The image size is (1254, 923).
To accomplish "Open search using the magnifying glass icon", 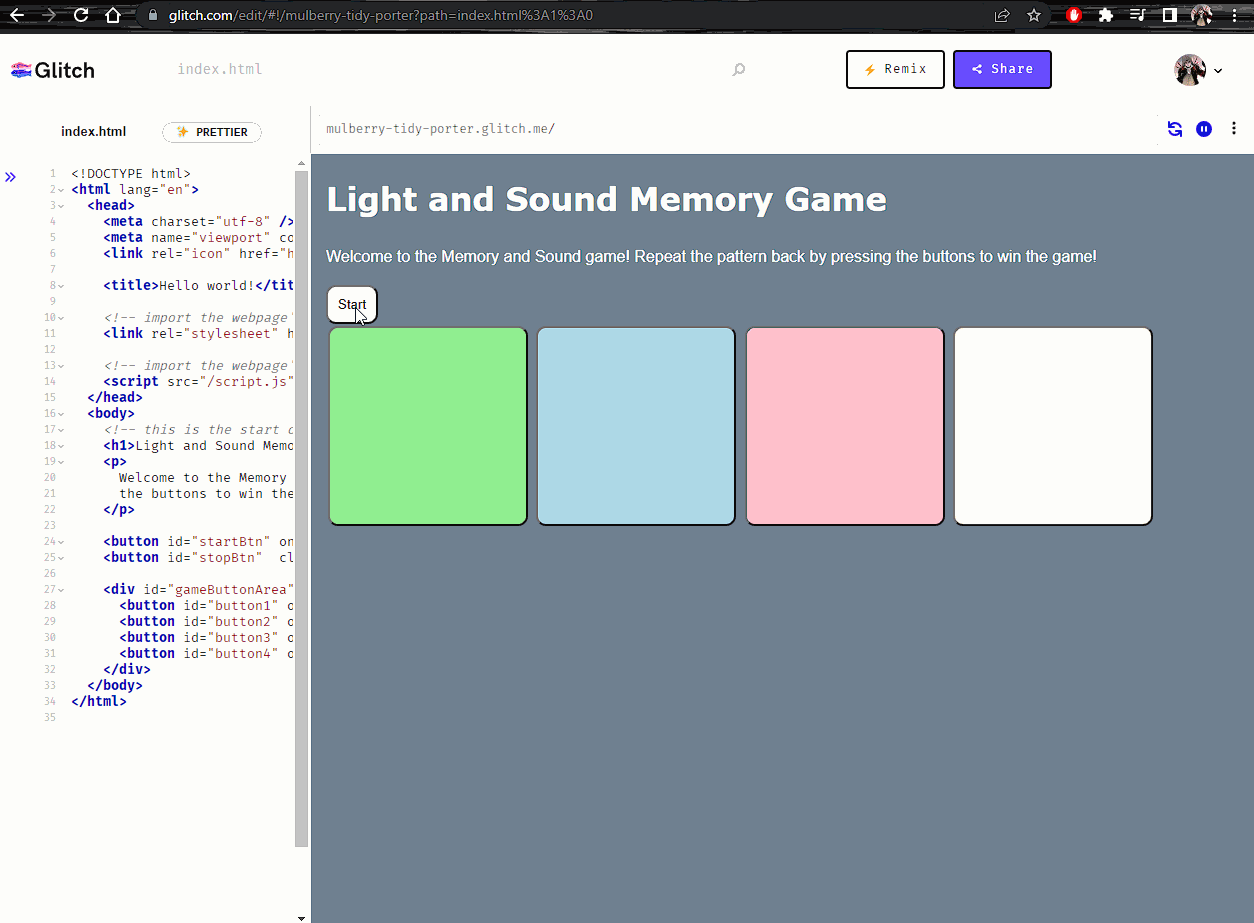I will [738, 69].
